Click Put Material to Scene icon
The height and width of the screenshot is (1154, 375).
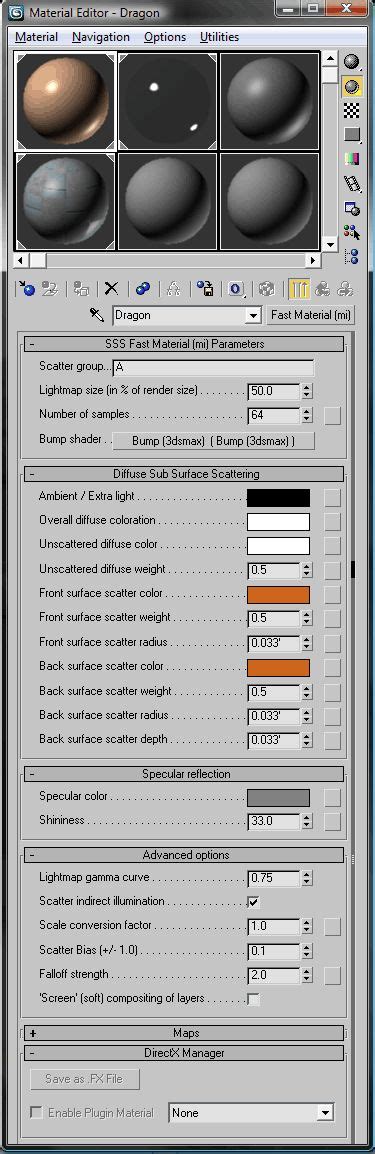tap(49, 288)
